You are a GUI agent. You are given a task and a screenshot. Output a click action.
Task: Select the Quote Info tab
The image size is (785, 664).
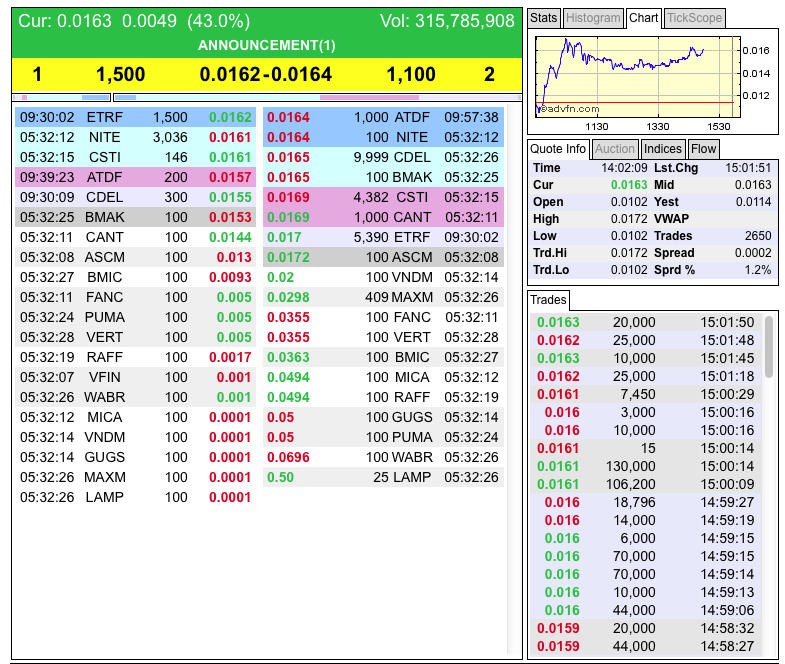click(559, 148)
